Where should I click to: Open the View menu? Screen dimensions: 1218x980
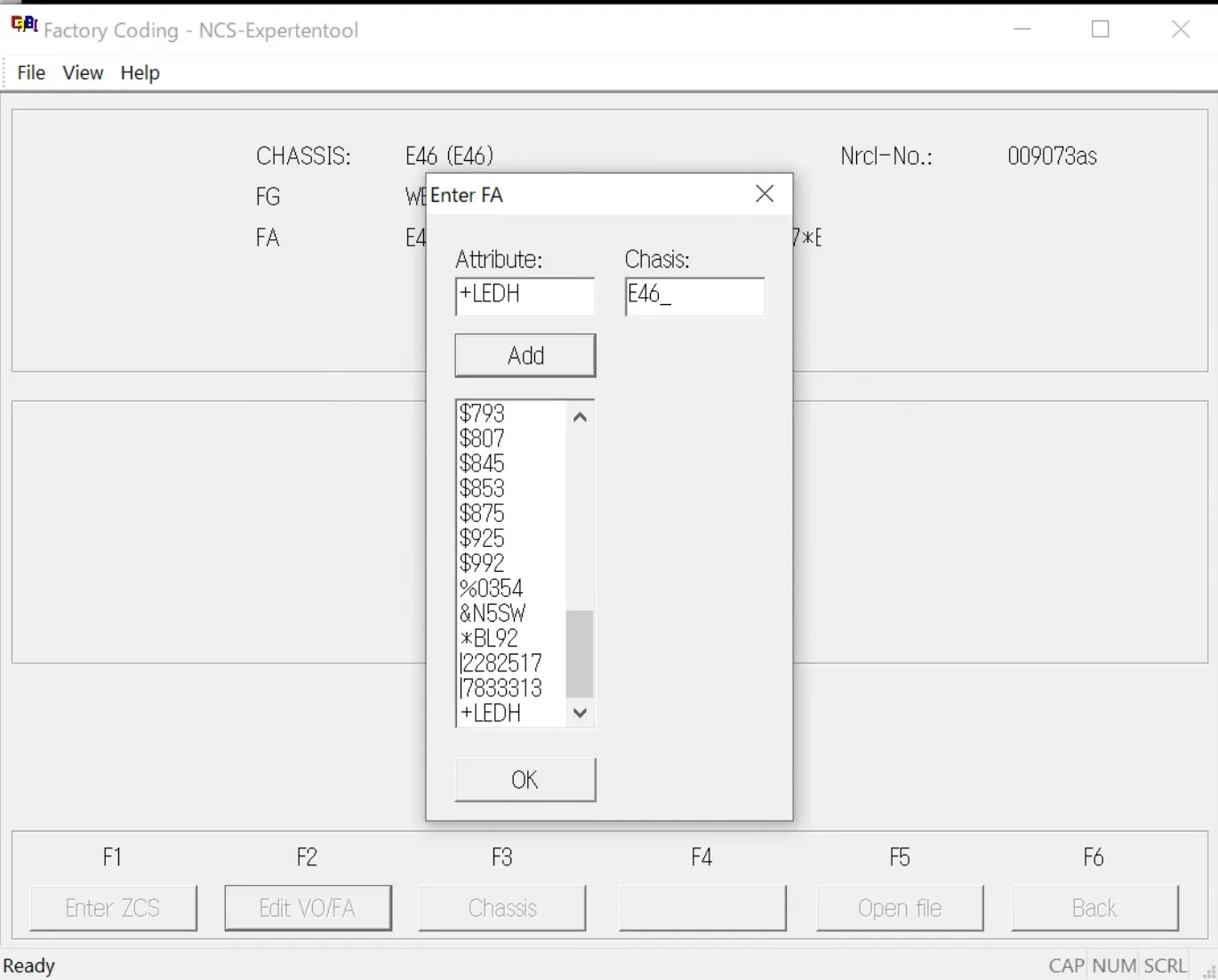[x=83, y=73]
